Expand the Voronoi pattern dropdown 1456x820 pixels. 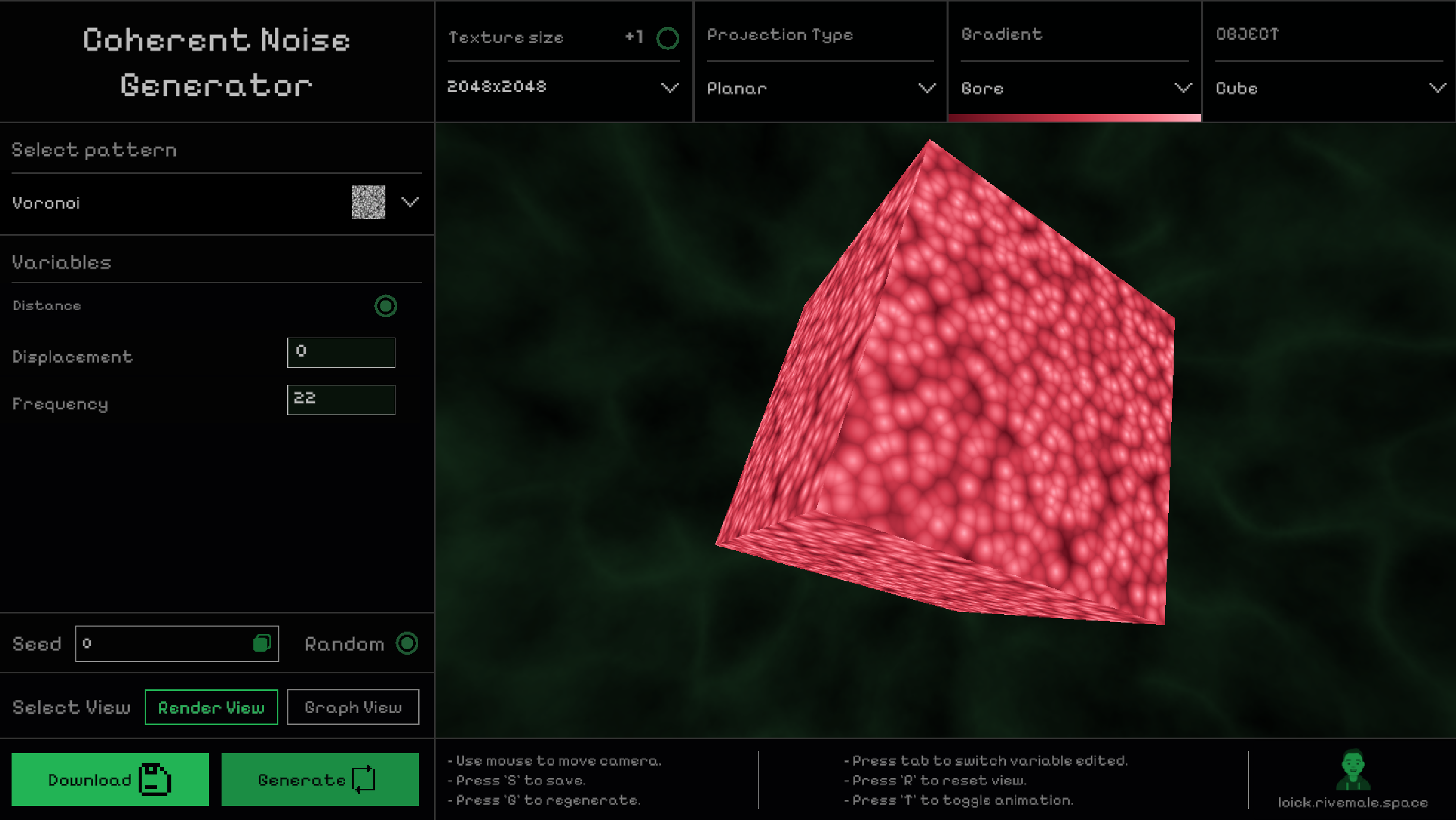coord(410,202)
